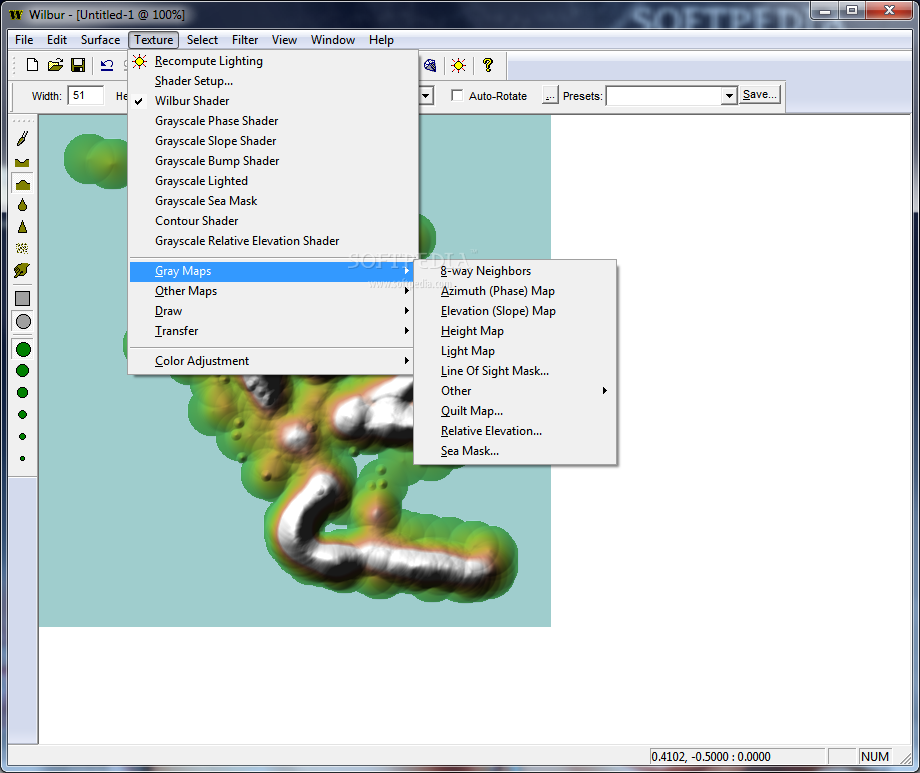
Task: Choose Light Map from the submenu
Action: [515, 351]
